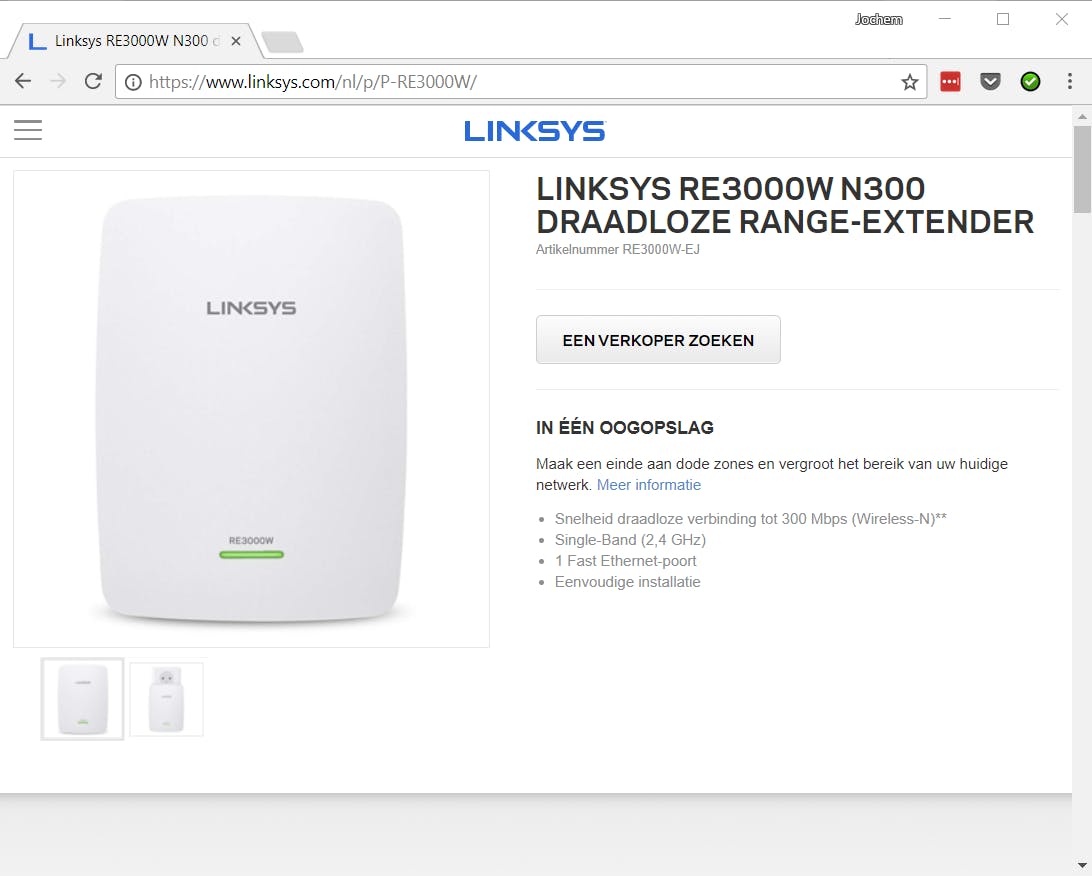
Task: Follow the Meer informatie link
Action: coord(648,485)
